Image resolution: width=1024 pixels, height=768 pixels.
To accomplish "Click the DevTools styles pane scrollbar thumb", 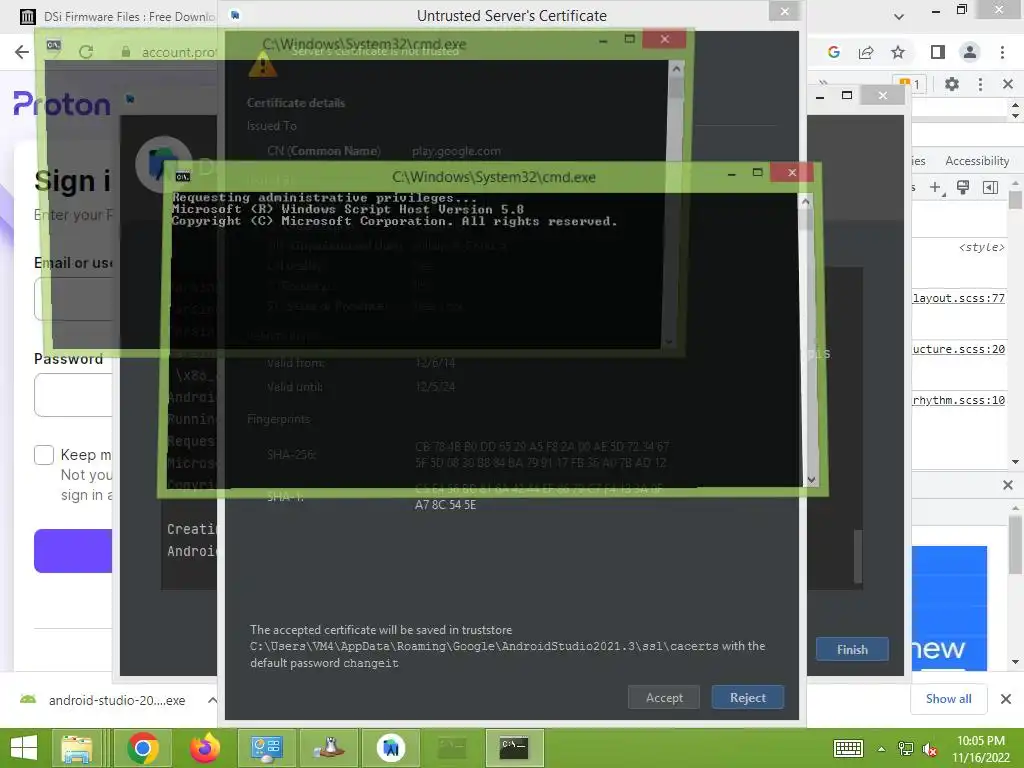I will click(1015, 199).
